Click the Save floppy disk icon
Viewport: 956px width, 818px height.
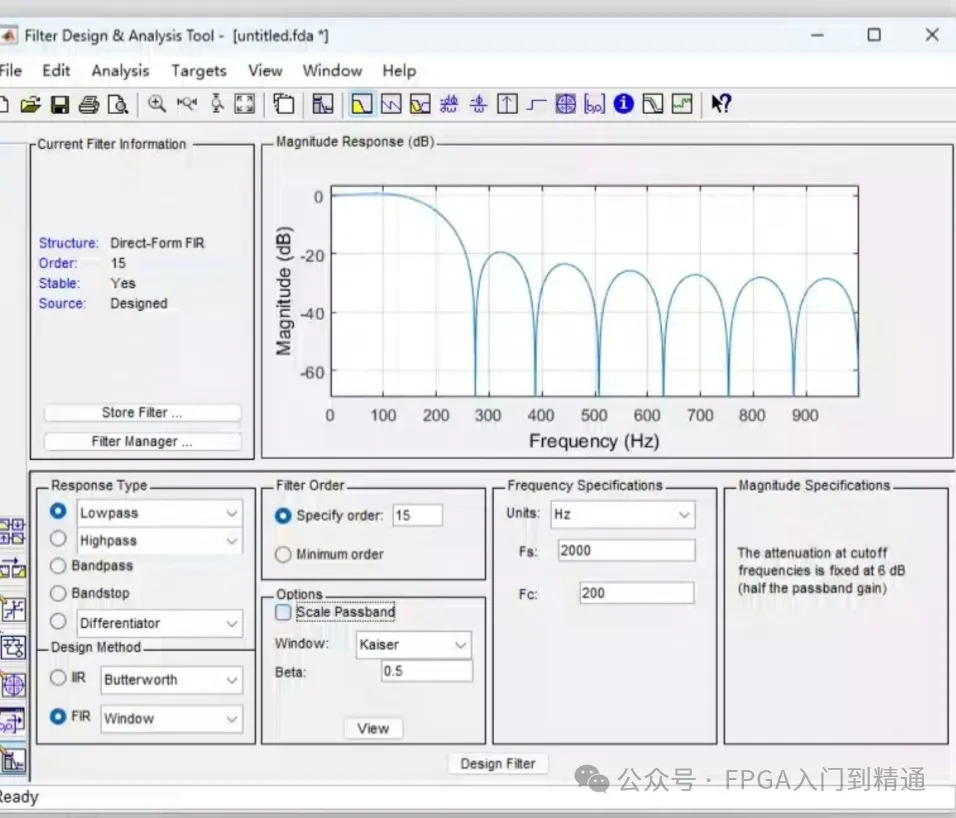tap(59, 104)
